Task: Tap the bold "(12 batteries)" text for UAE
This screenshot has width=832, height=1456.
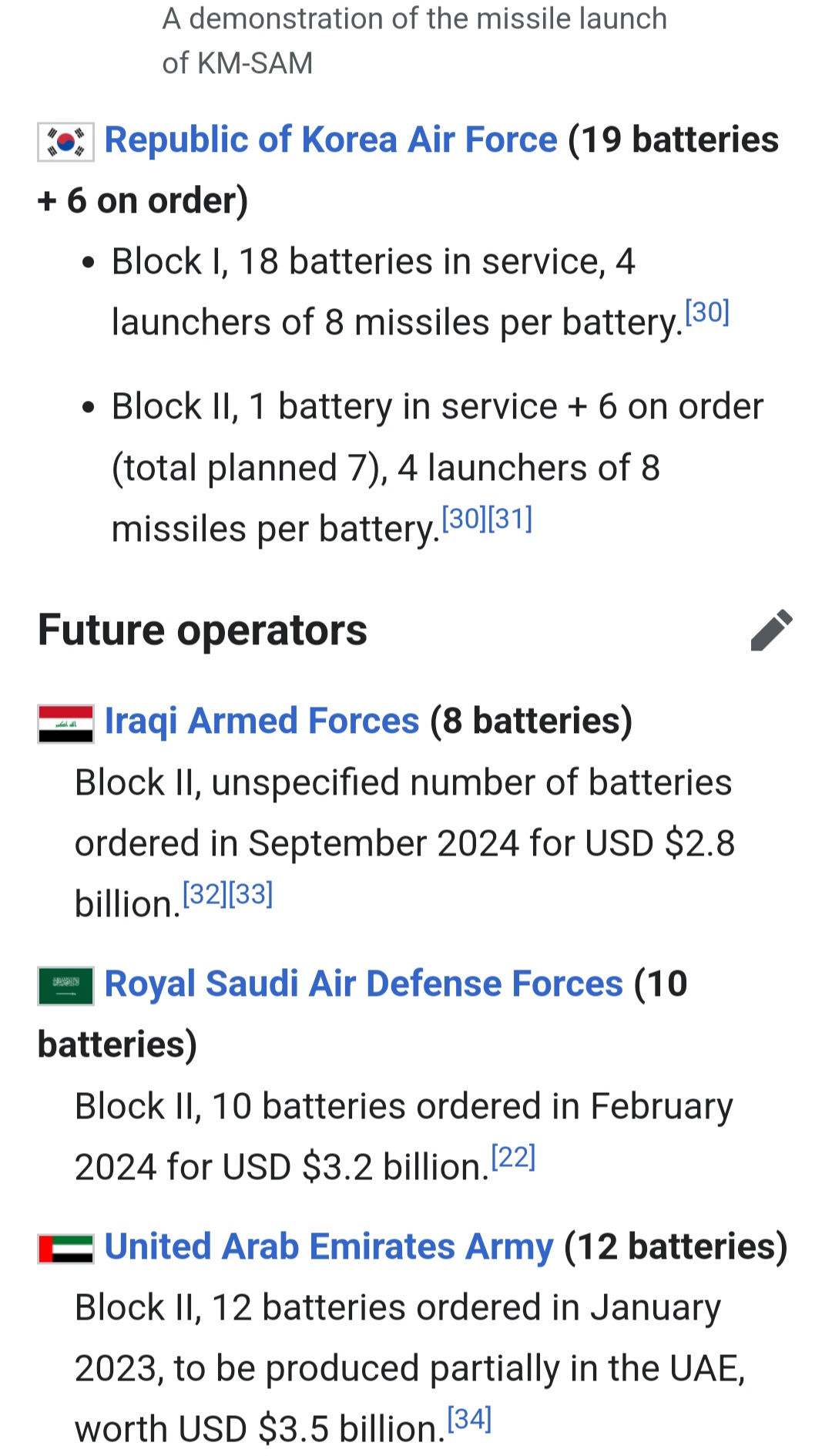Action: (x=675, y=1247)
